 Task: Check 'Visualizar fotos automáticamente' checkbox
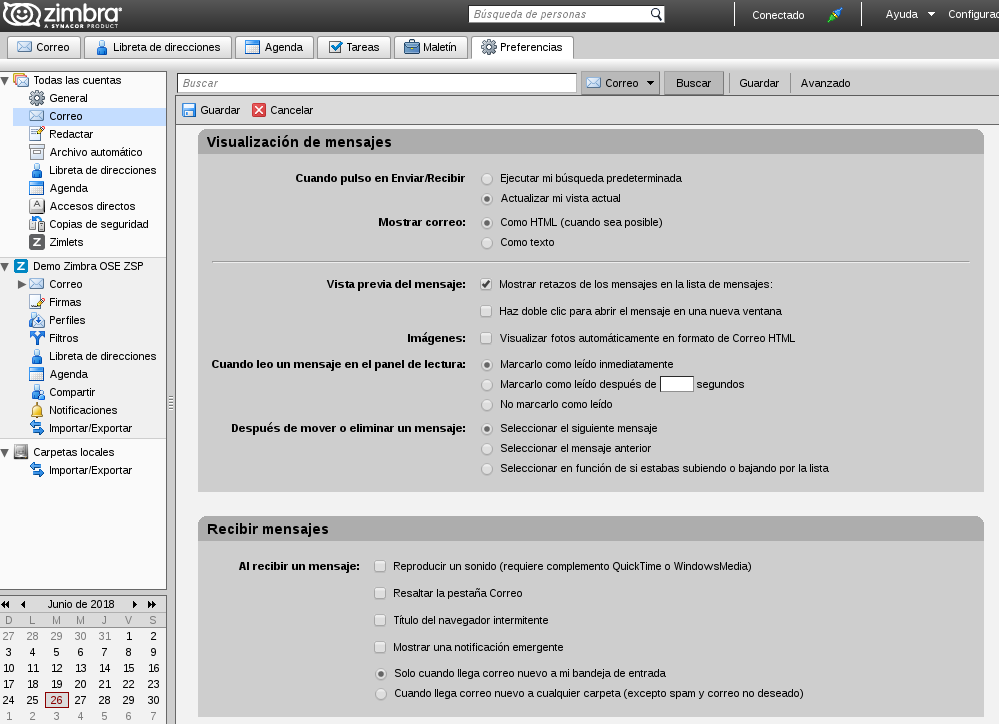click(486, 338)
